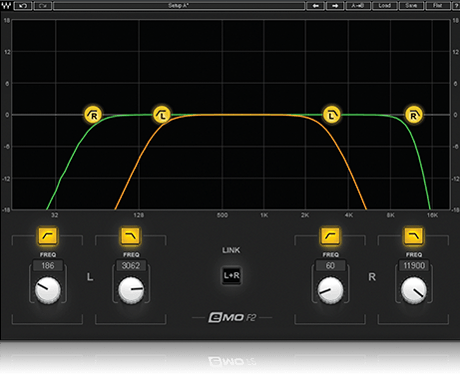
Task: Toggle the R channel high-pass filter button
Action: click(x=330, y=236)
